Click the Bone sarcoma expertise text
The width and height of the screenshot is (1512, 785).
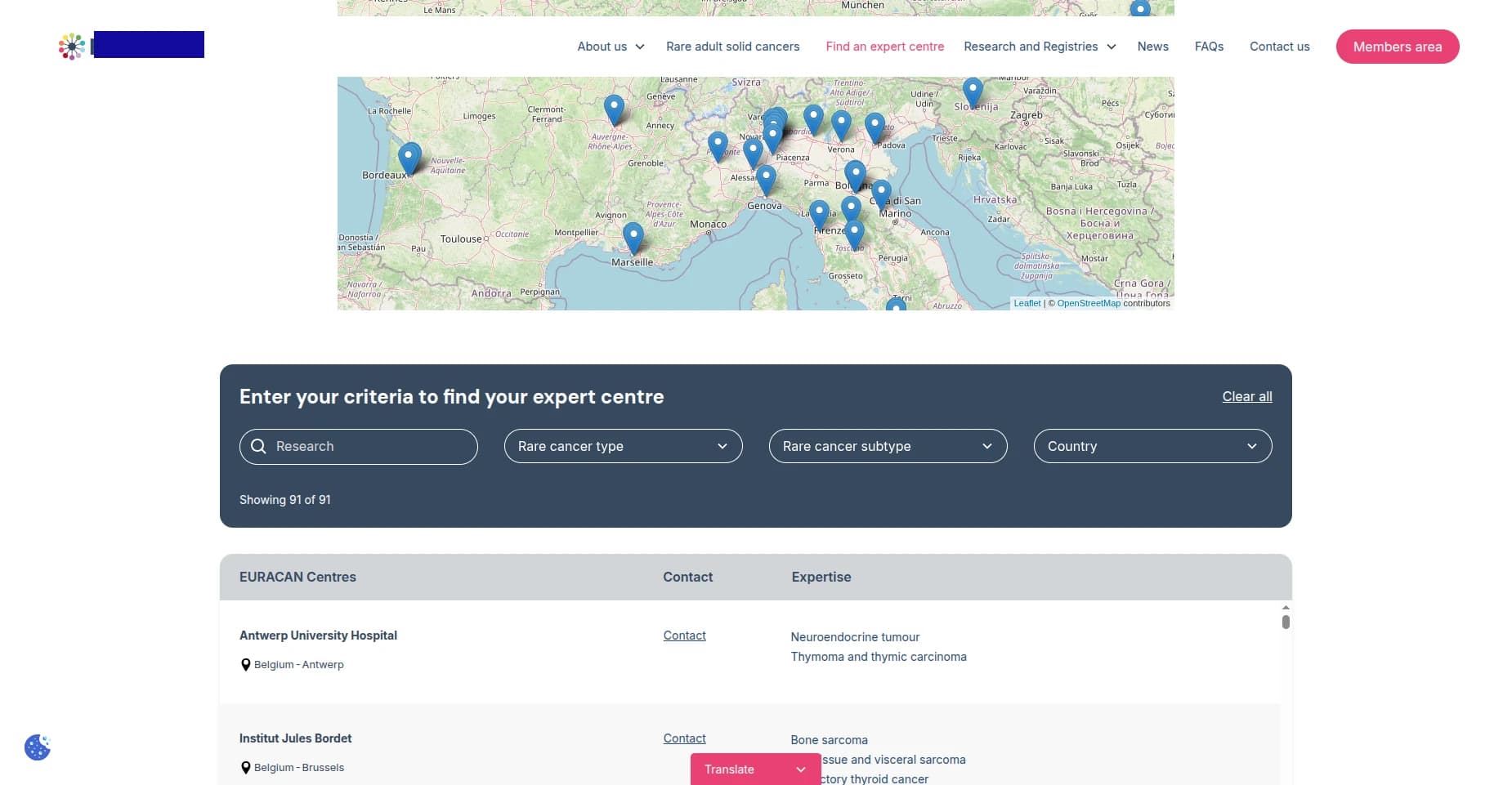tap(829, 740)
